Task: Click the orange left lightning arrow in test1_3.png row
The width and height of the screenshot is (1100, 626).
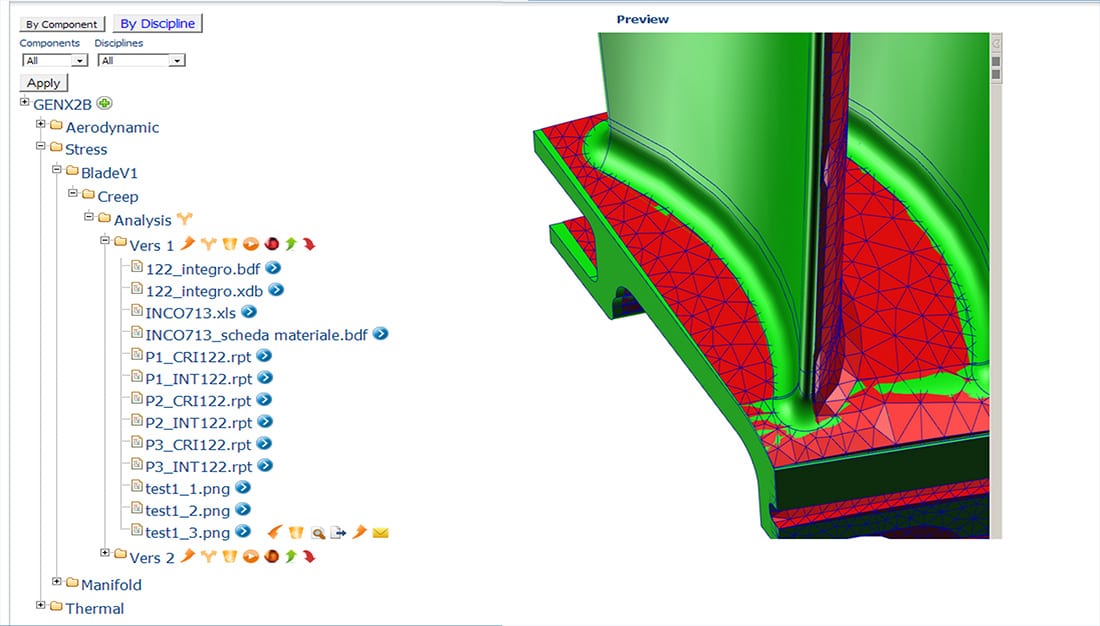Action: click(275, 532)
